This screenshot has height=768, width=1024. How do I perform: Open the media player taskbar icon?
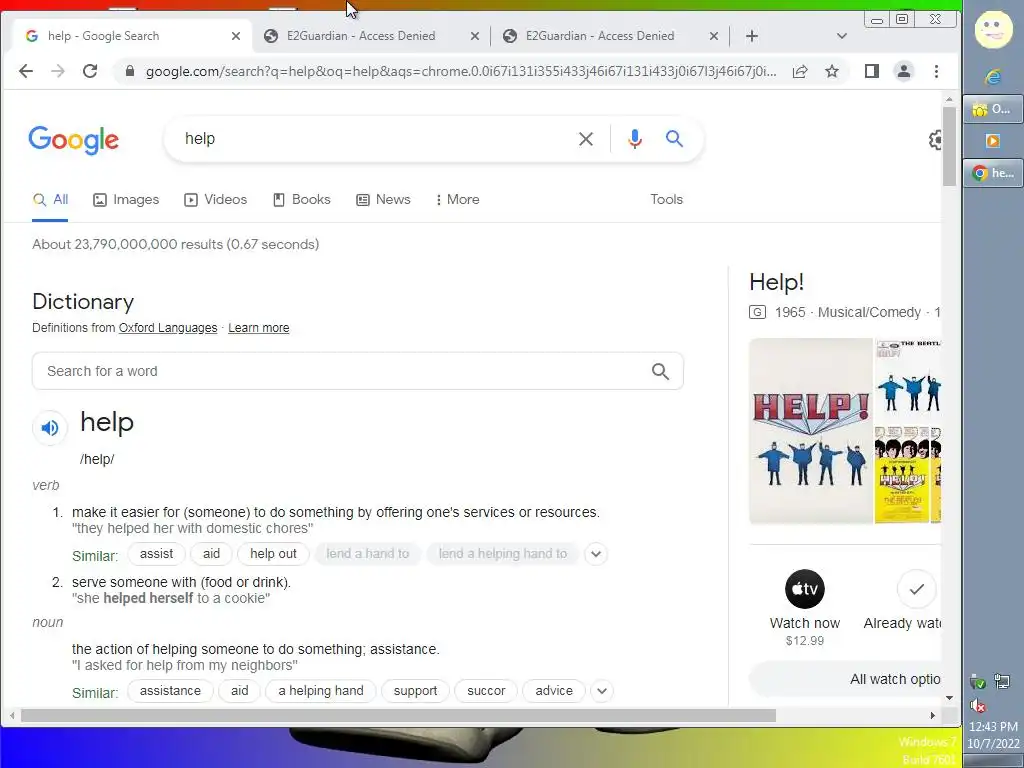pos(993,140)
